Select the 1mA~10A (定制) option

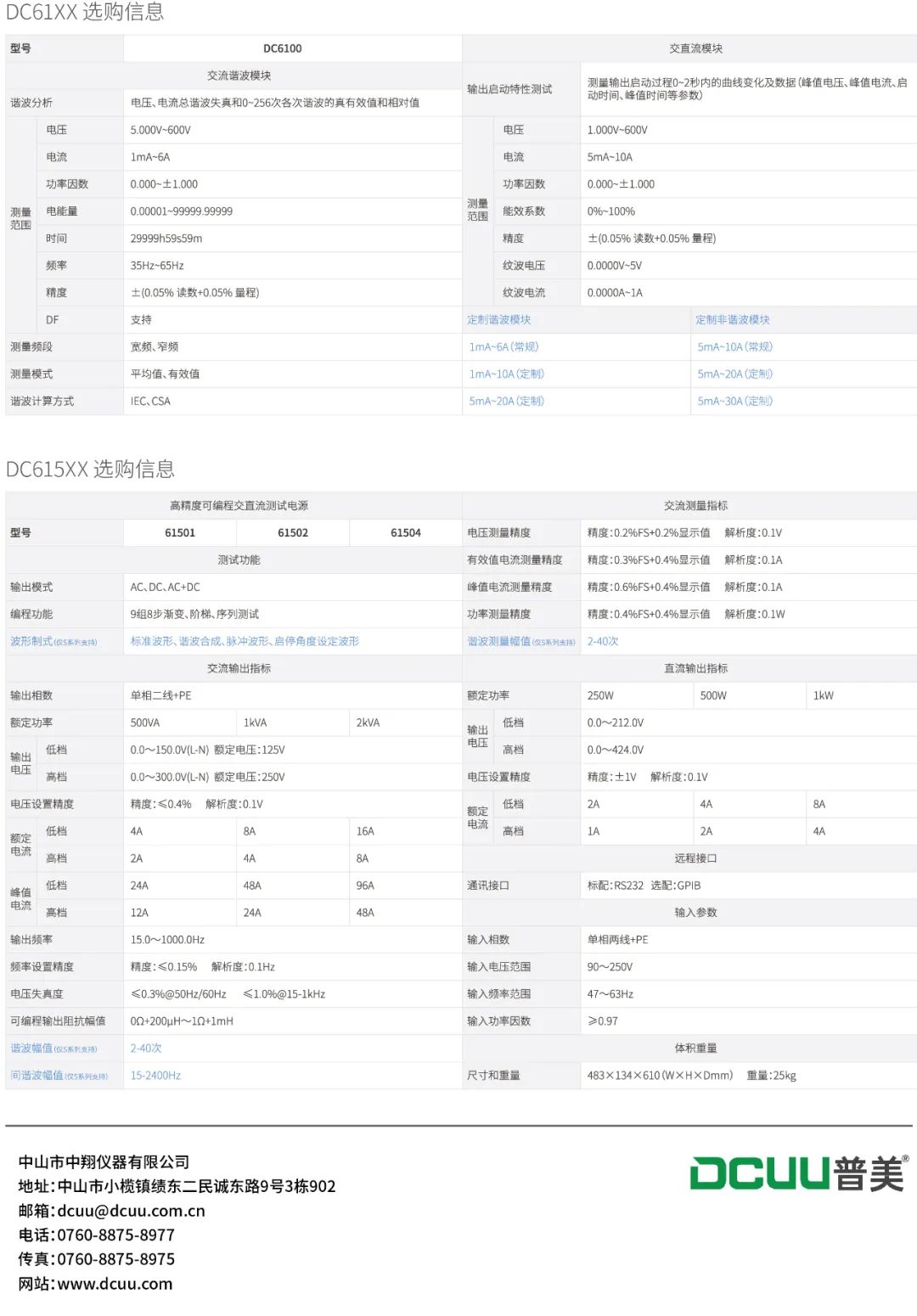point(506,374)
